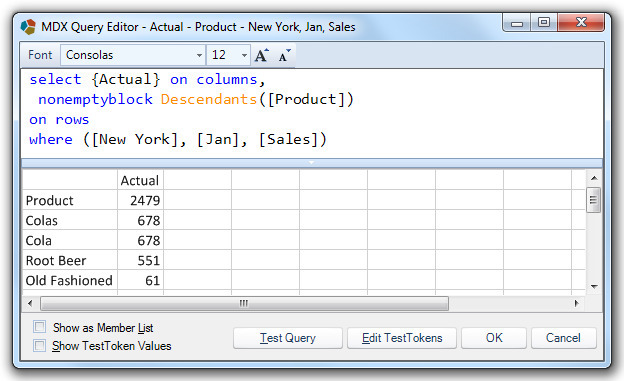The image size is (624, 381).
Task: Click the nonemptyblock keyword in query
Action: [x=95, y=99]
